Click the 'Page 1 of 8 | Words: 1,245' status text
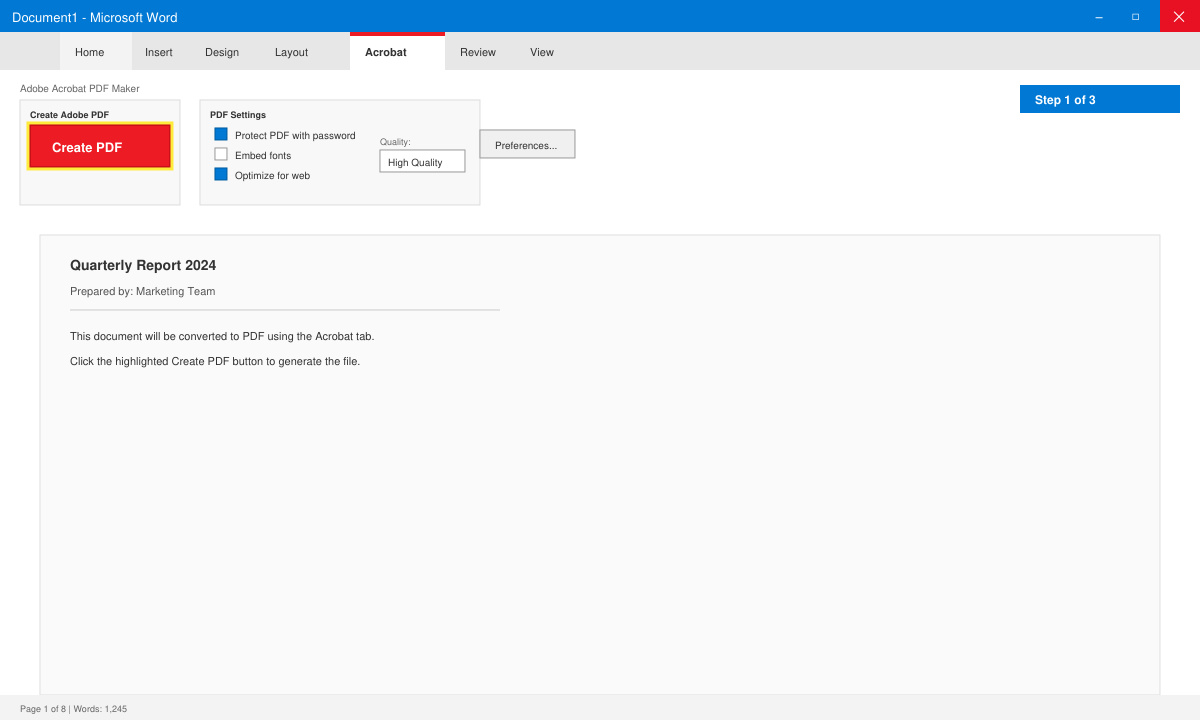The height and width of the screenshot is (720, 1200). [73, 709]
